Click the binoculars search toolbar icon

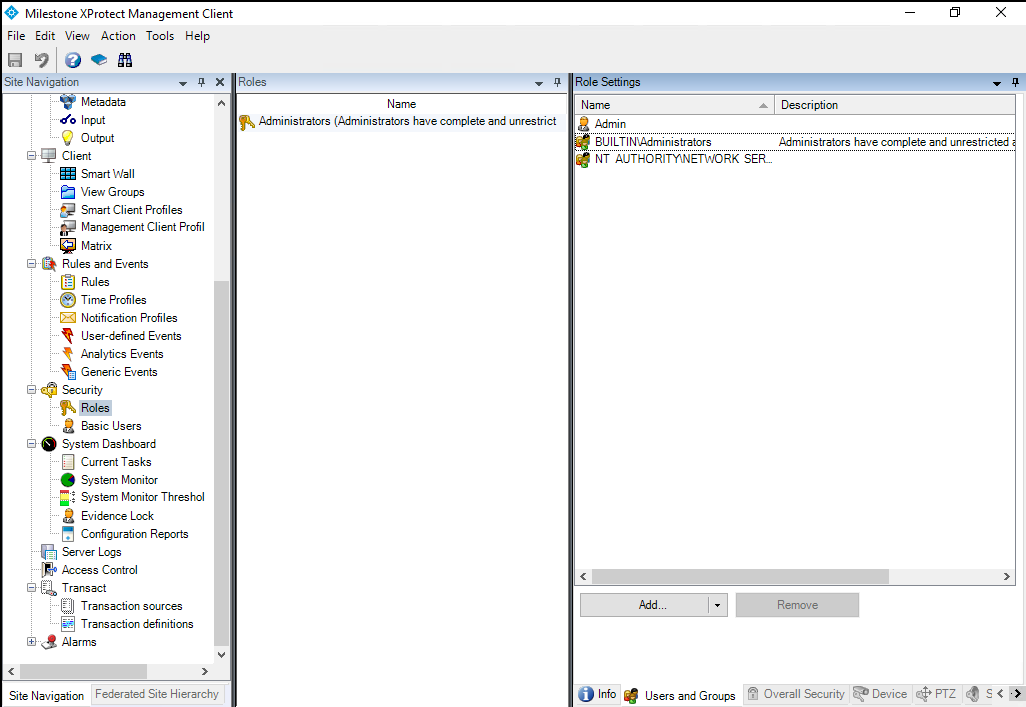click(124, 59)
